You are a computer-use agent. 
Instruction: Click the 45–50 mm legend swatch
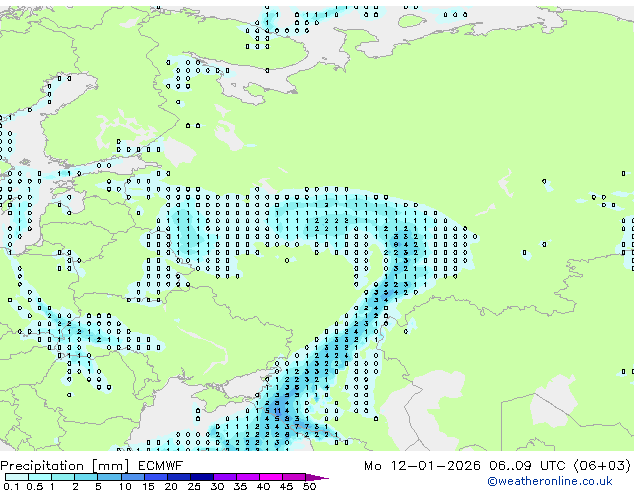coord(294,477)
